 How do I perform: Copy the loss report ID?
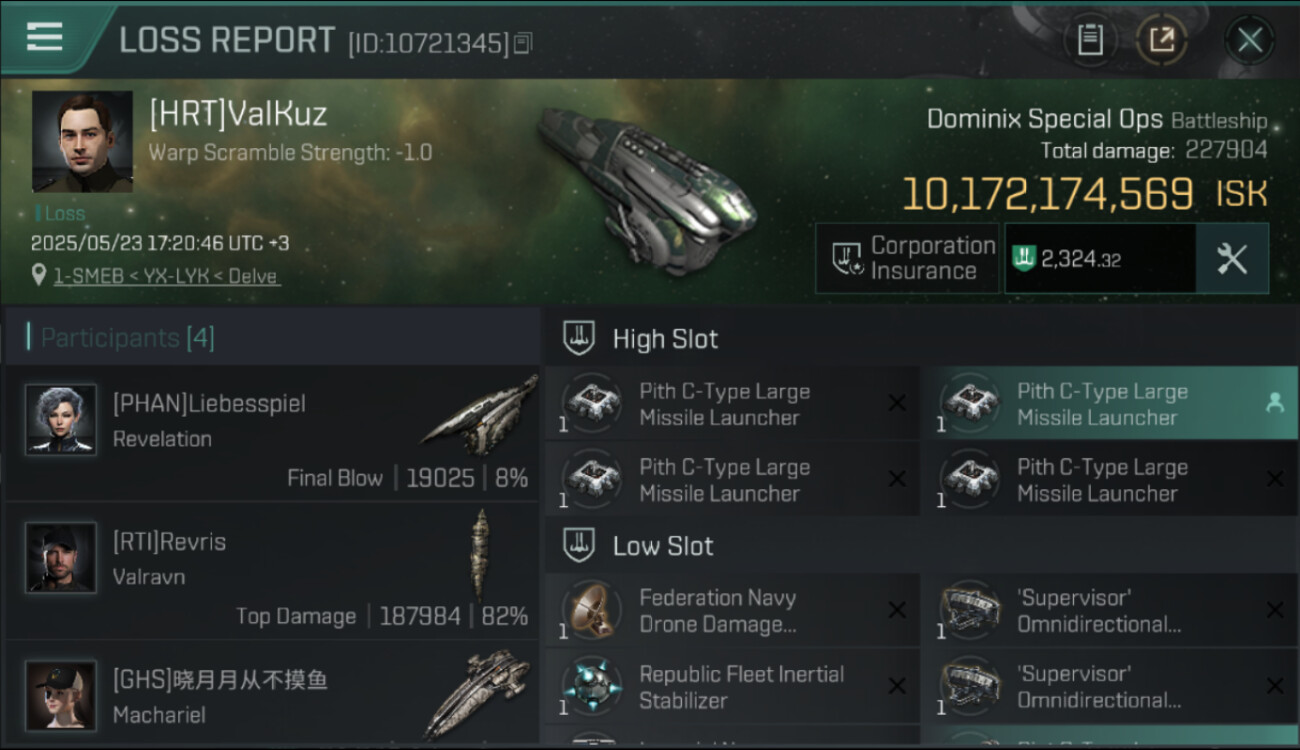point(523,43)
